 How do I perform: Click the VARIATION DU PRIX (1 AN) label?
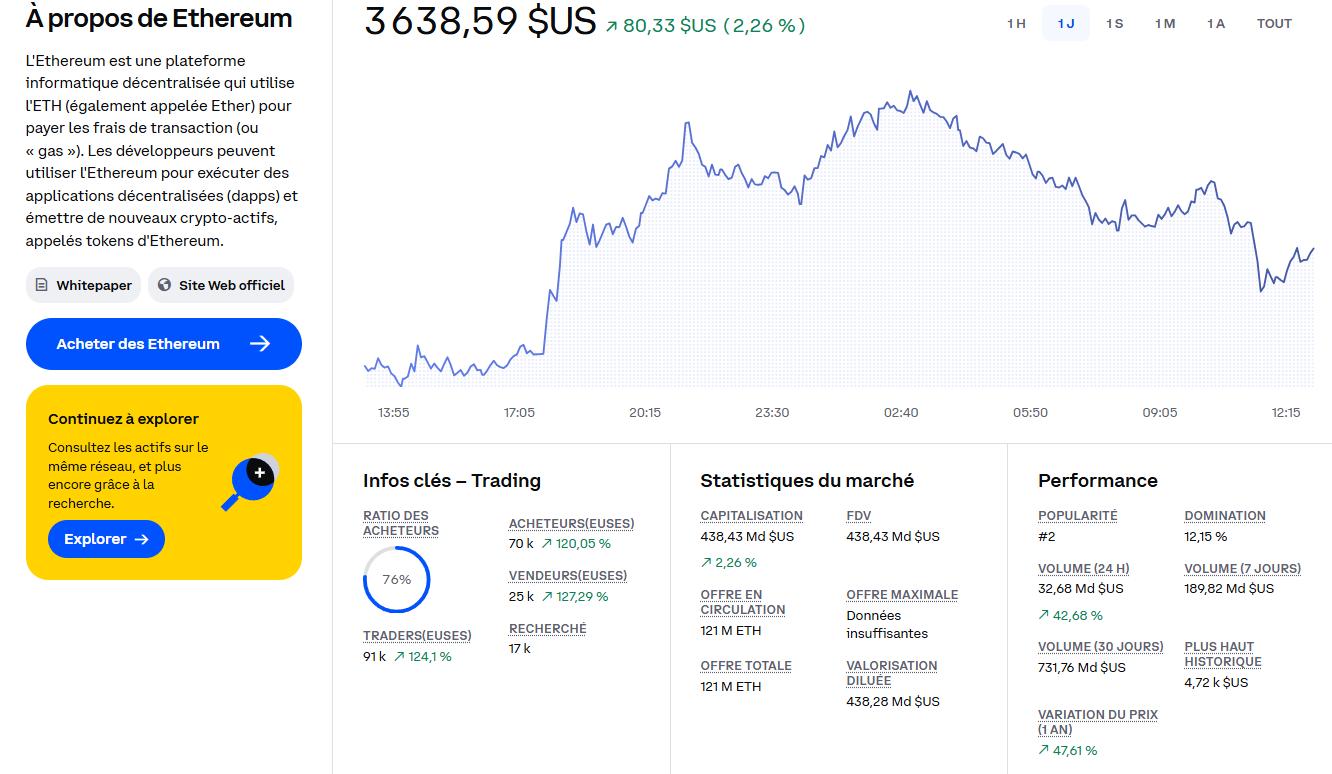point(1098,722)
